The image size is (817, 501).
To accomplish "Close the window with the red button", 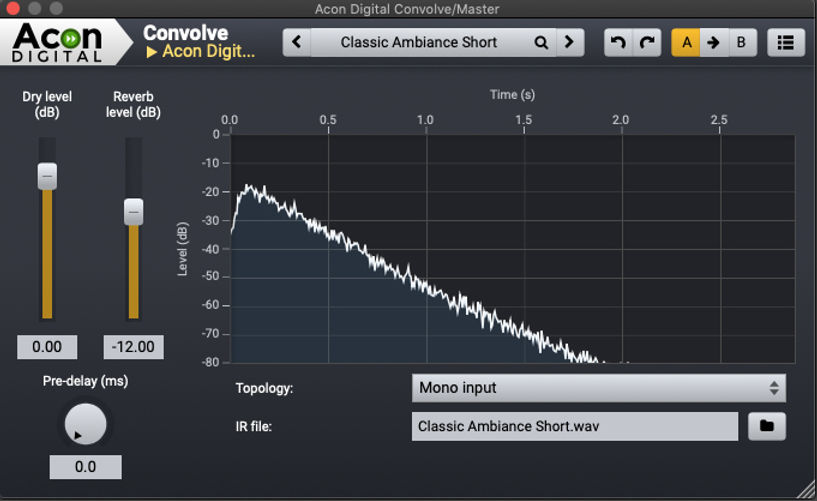I will point(13,8).
